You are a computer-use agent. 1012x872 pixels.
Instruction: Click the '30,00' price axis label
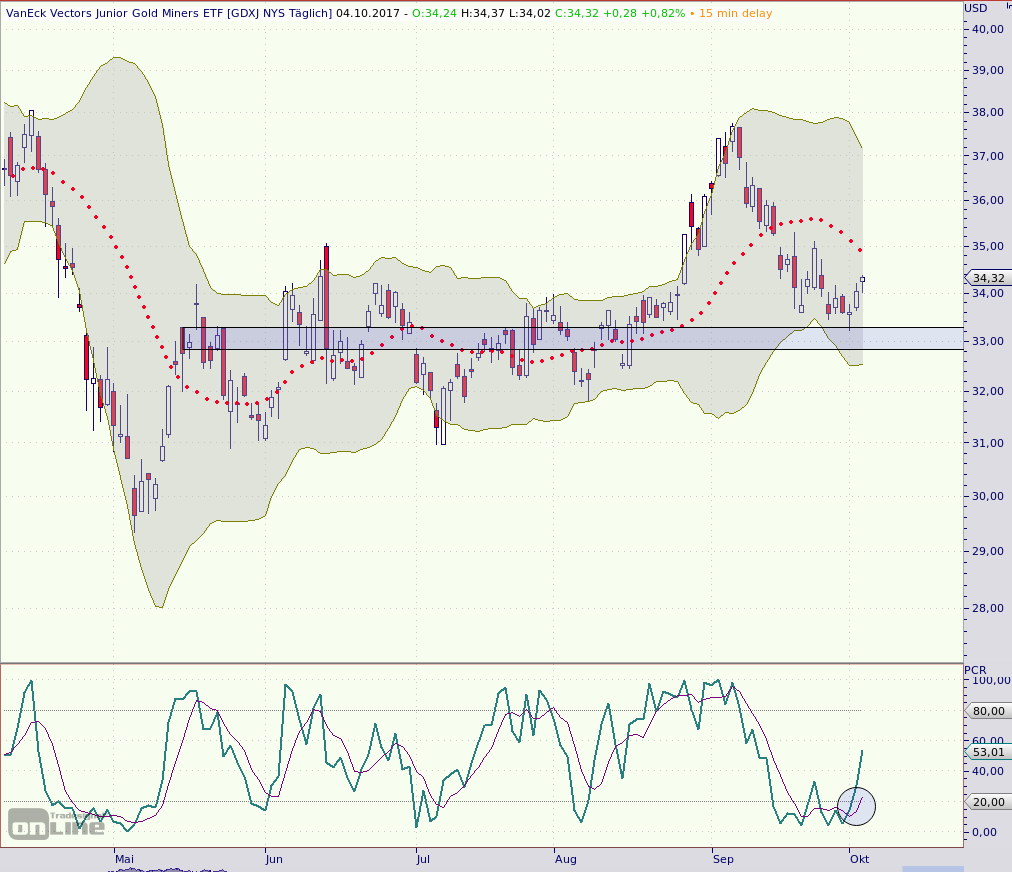click(987, 496)
